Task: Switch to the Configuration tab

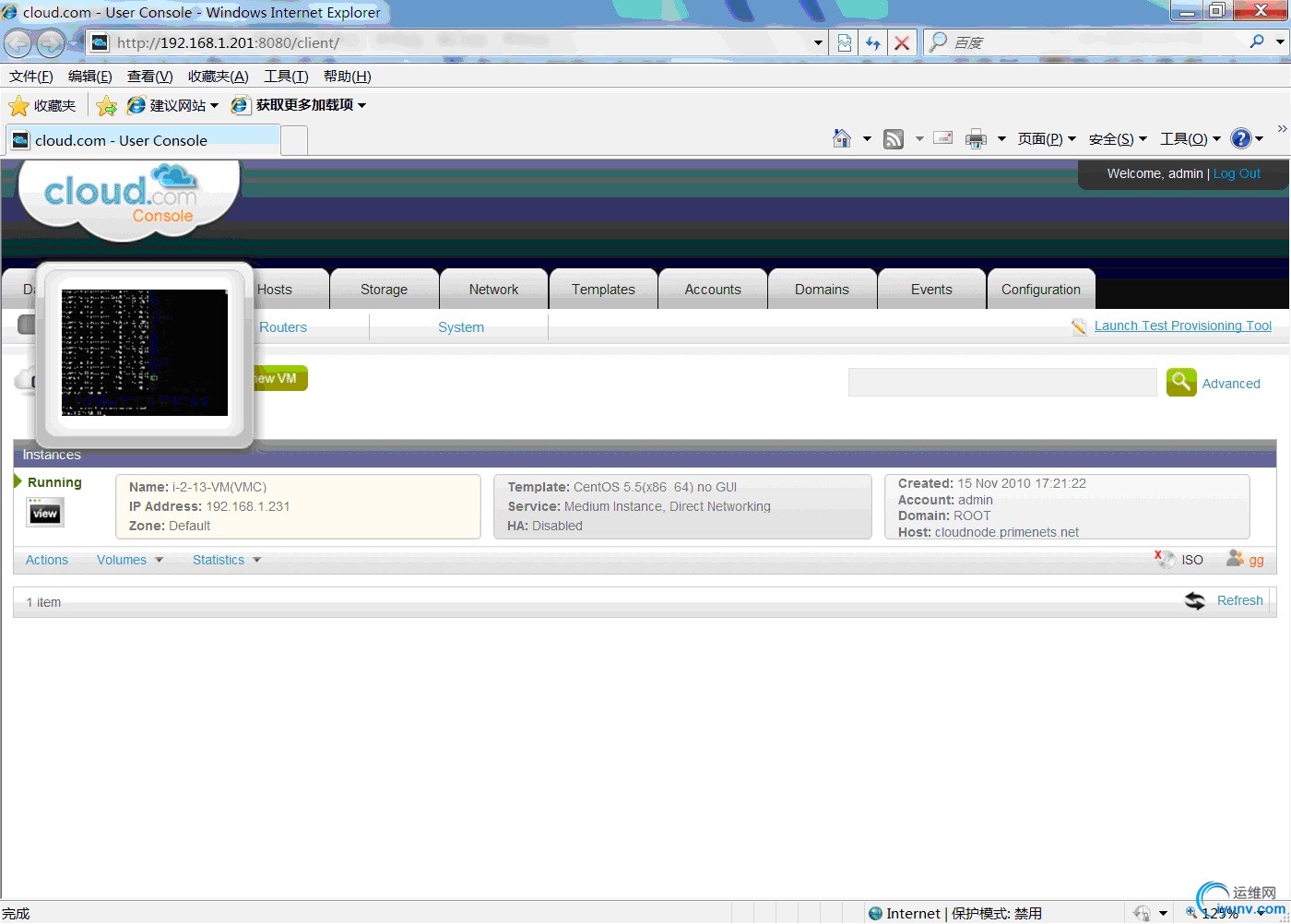Action: point(1041,290)
